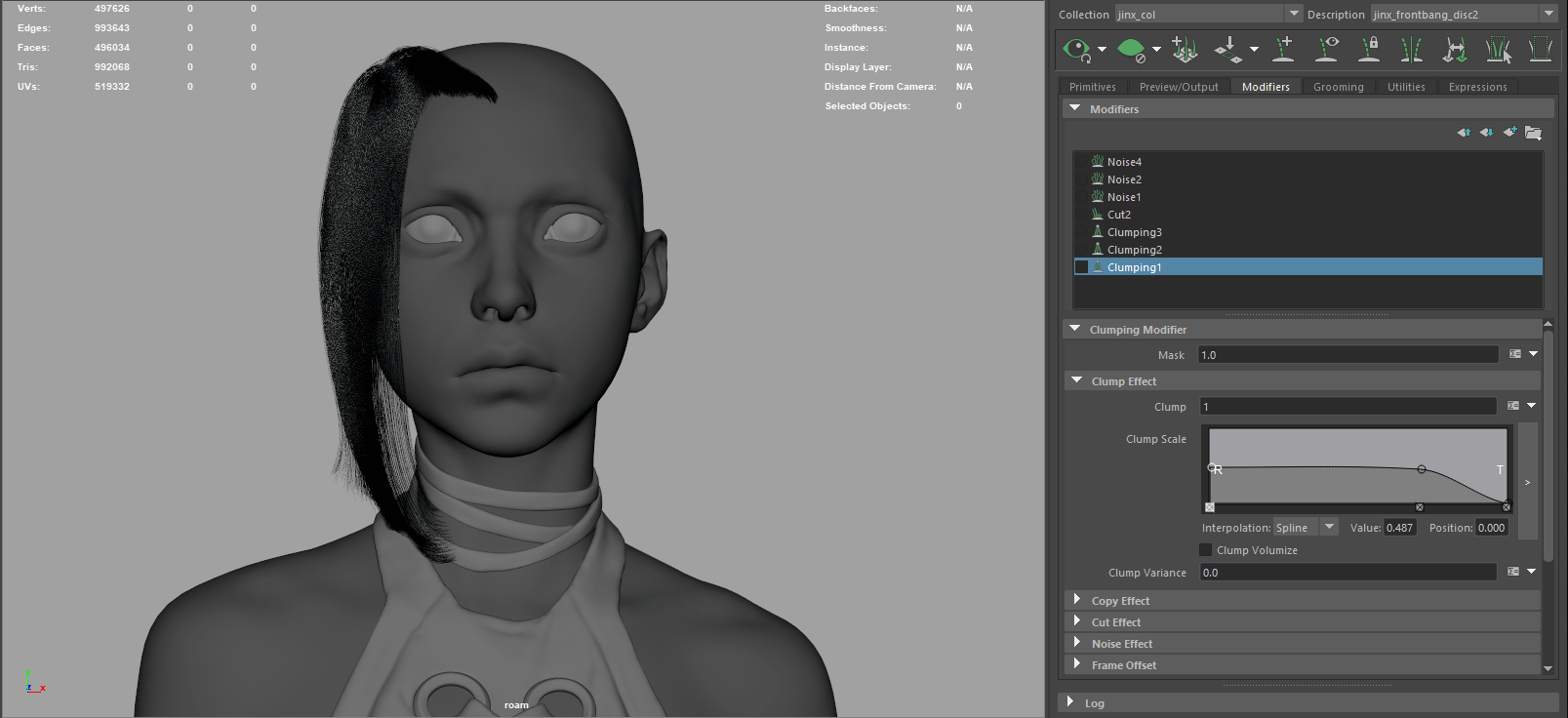Select the Cut2 modifier in list

[x=1119, y=215]
